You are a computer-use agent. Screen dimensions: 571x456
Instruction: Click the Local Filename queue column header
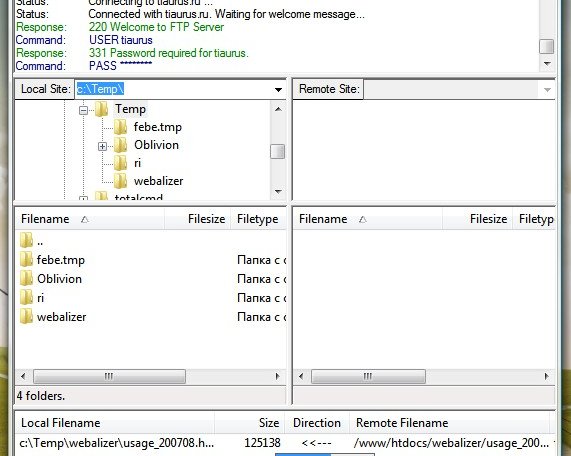pyautogui.click(x=115, y=423)
